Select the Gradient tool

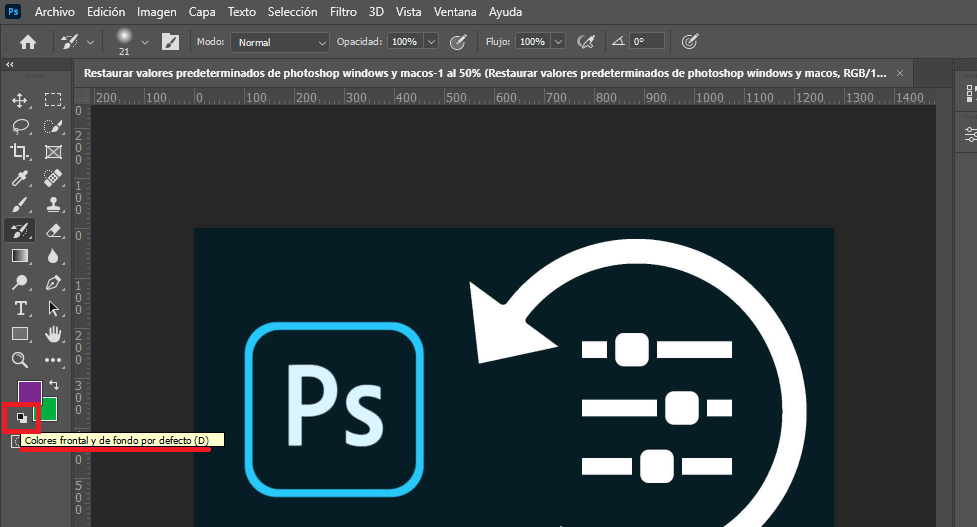[20, 256]
